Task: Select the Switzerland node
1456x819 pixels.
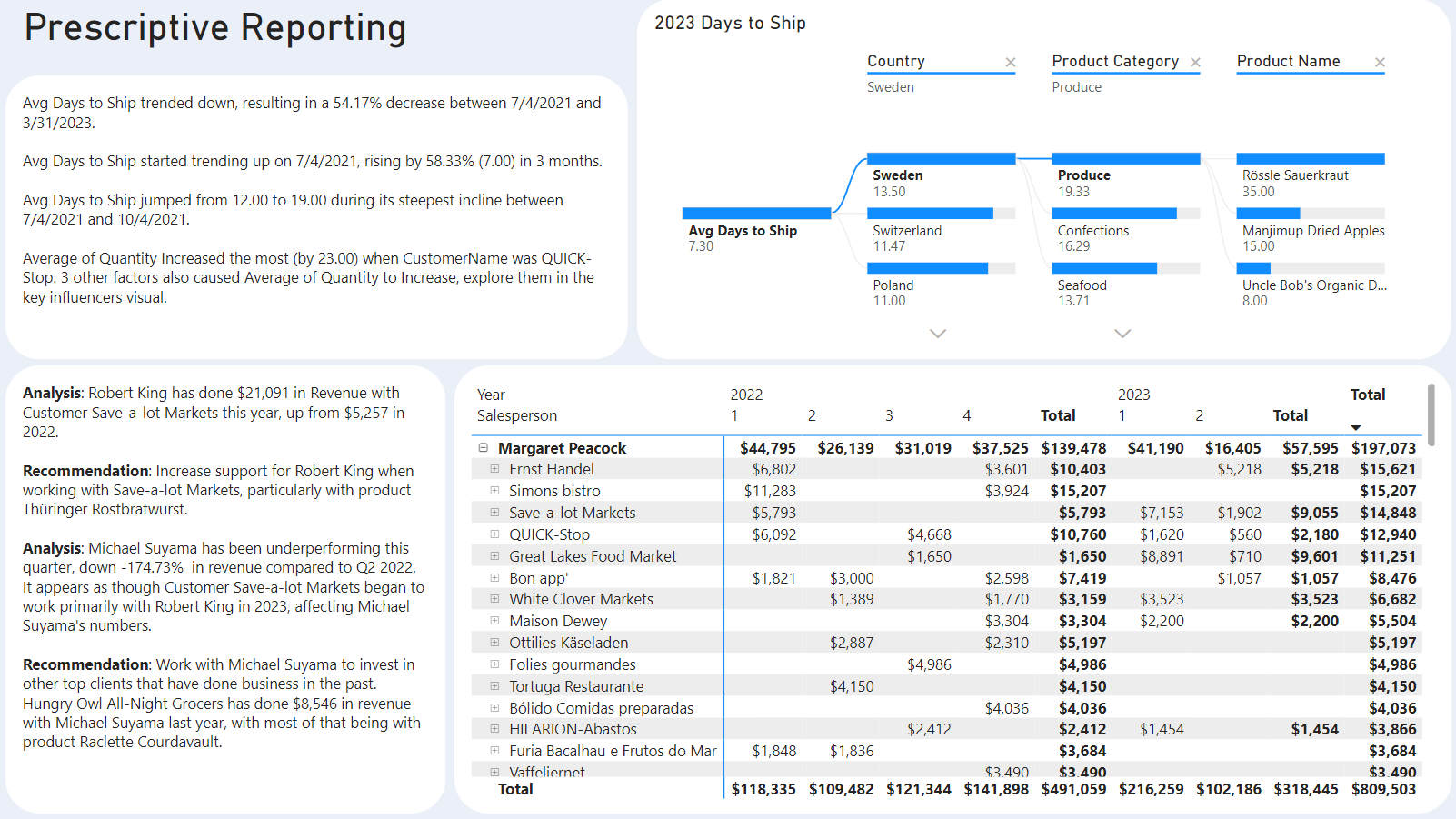Action: point(941,231)
